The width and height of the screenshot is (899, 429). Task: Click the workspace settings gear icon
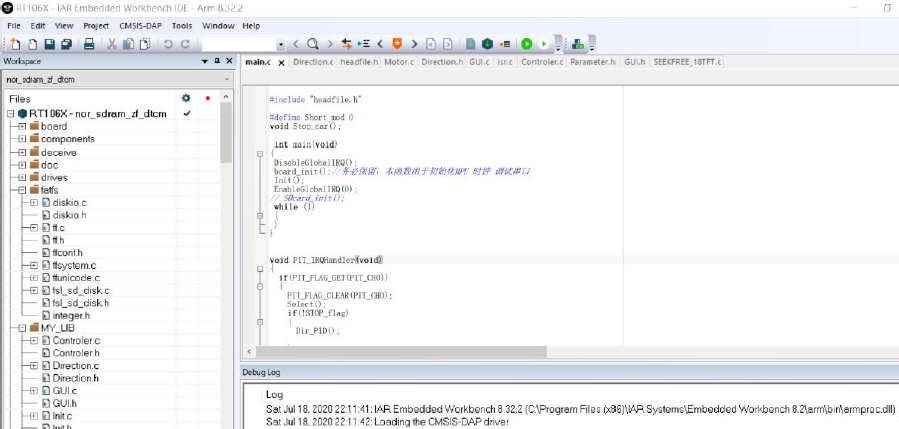coord(186,98)
